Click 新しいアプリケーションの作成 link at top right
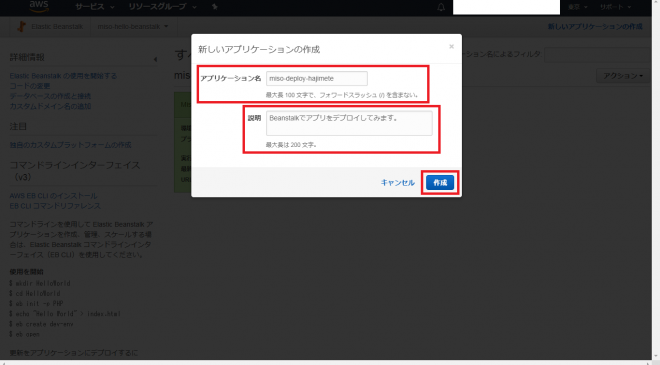The height and width of the screenshot is (365, 660). point(595,27)
